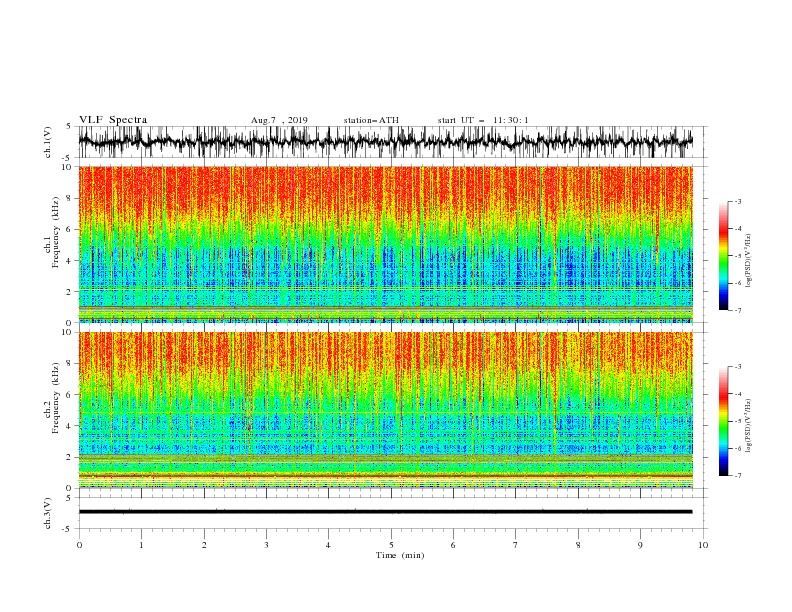
Task: Click the "8" tick on the time axis
Action: point(578,545)
